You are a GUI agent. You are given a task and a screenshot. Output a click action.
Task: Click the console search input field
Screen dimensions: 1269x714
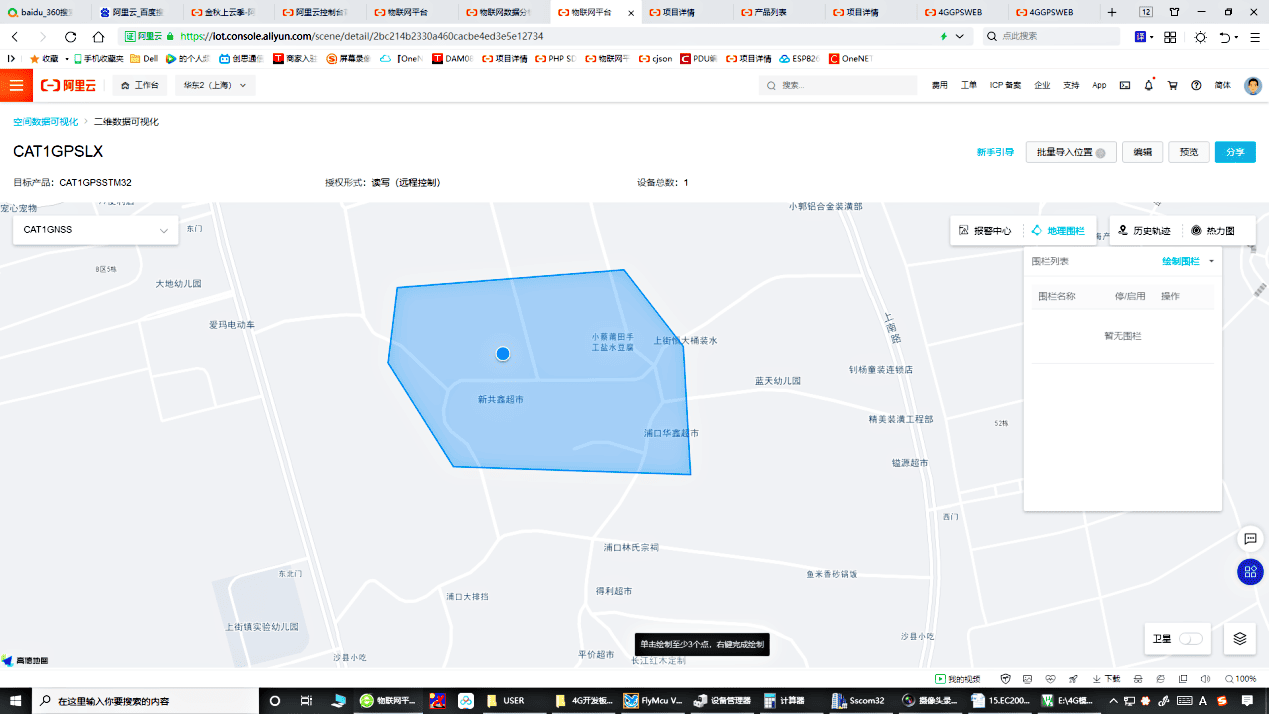[x=838, y=85]
